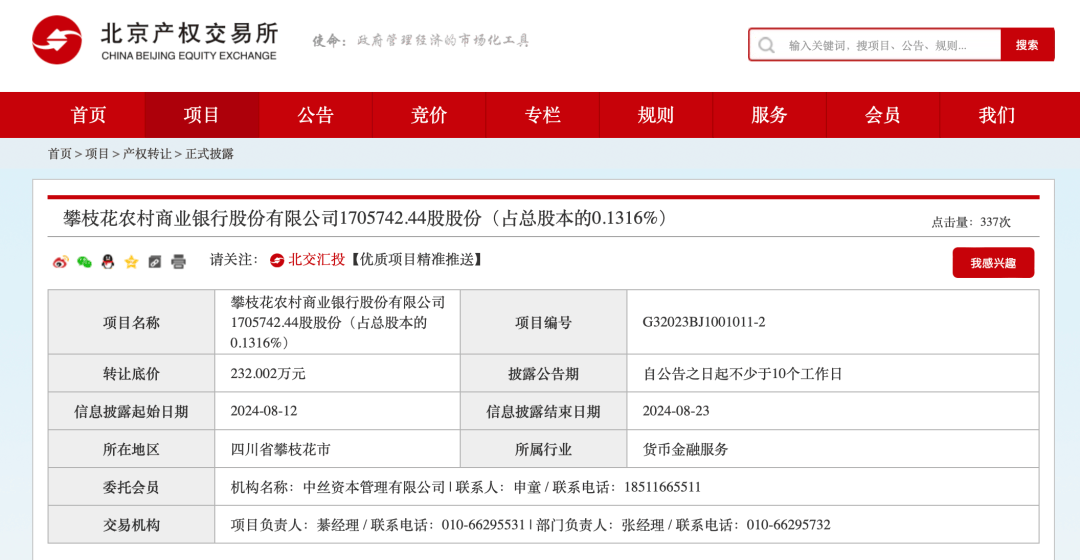The height and width of the screenshot is (560, 1080).
Task: Select the end date 2024-08-23
Action: (x=676, y=411)
